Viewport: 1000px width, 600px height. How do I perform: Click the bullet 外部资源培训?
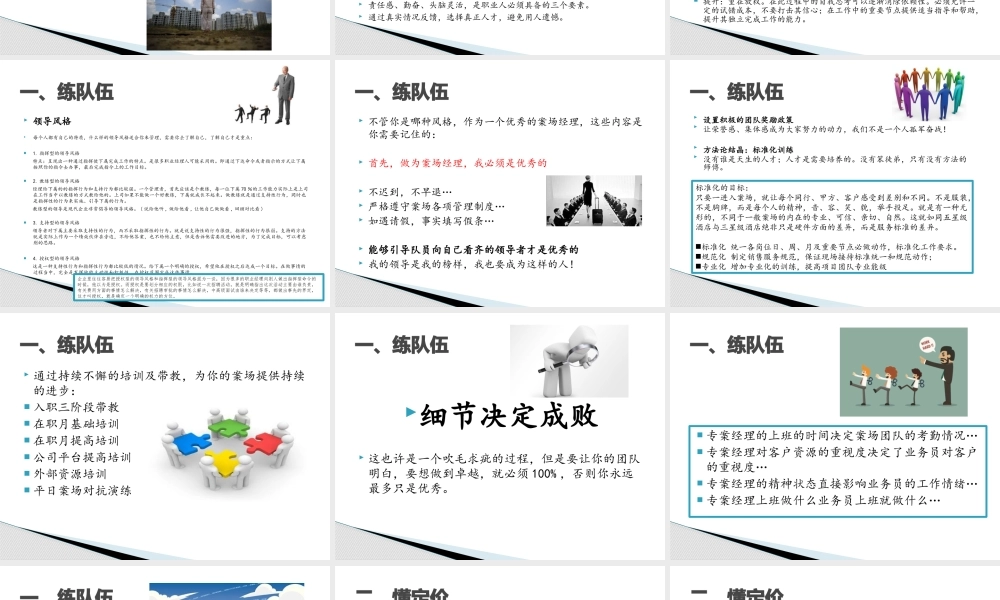point(70,474)
